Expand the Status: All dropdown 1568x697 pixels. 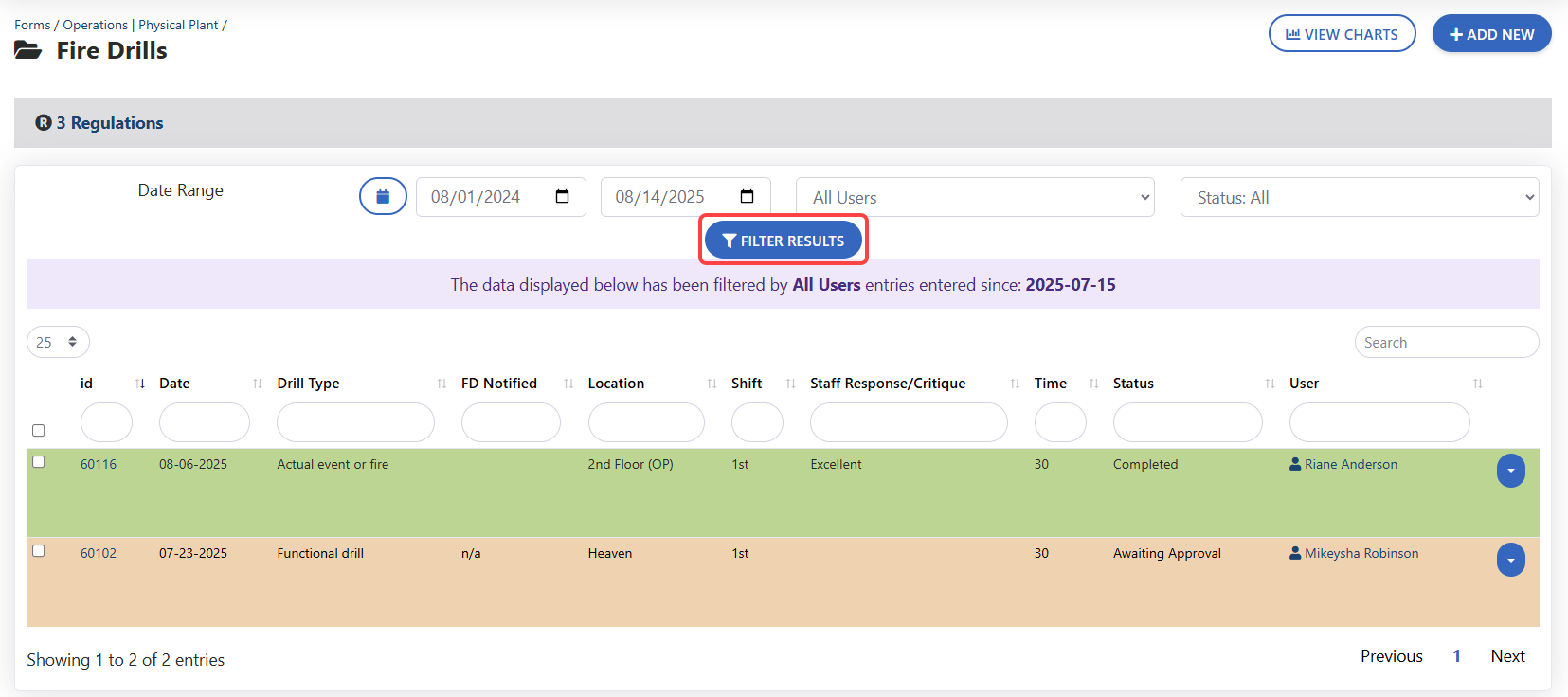1359,197
